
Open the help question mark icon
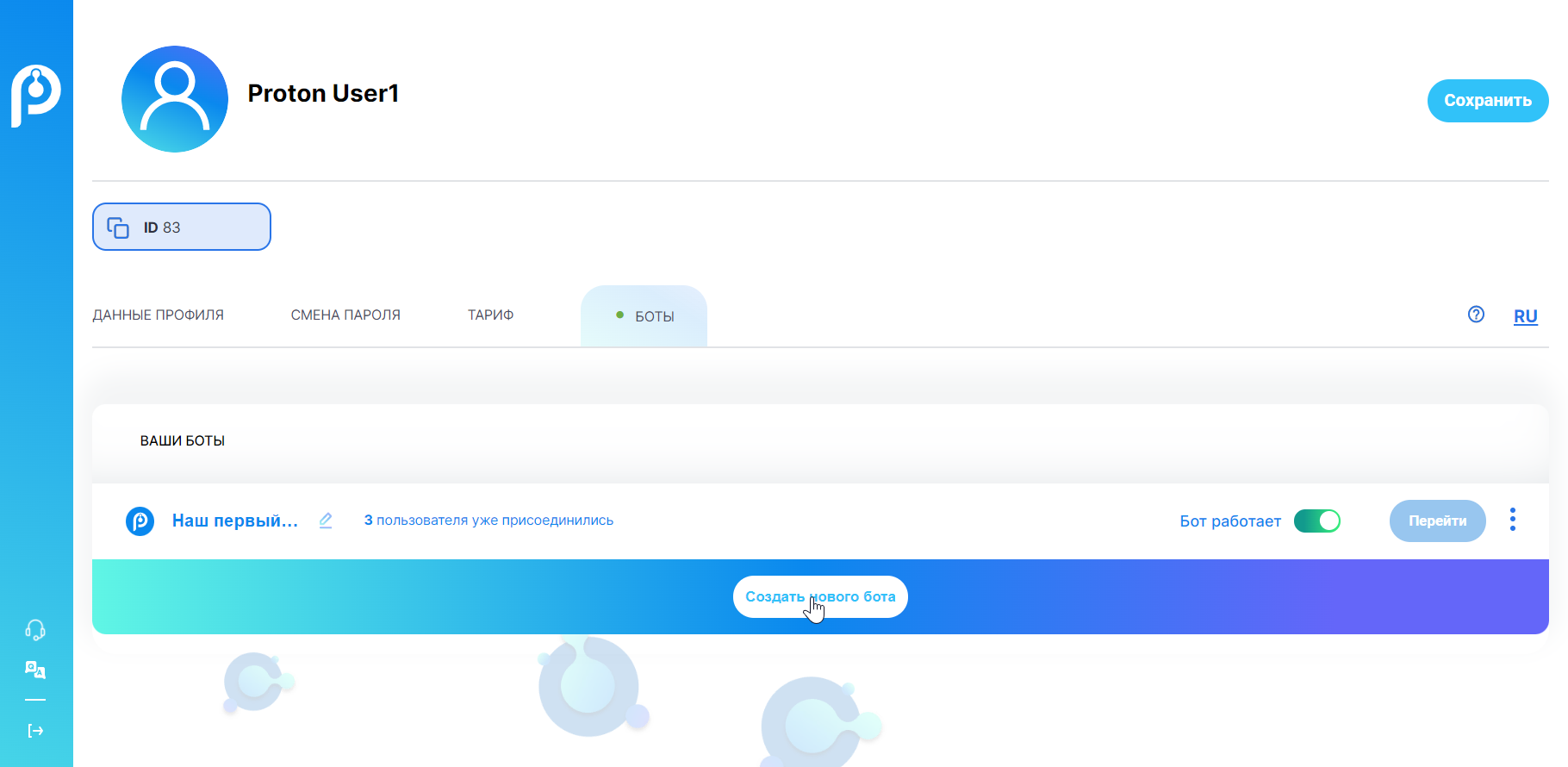pyautogui.click(x=1476, y=315)
